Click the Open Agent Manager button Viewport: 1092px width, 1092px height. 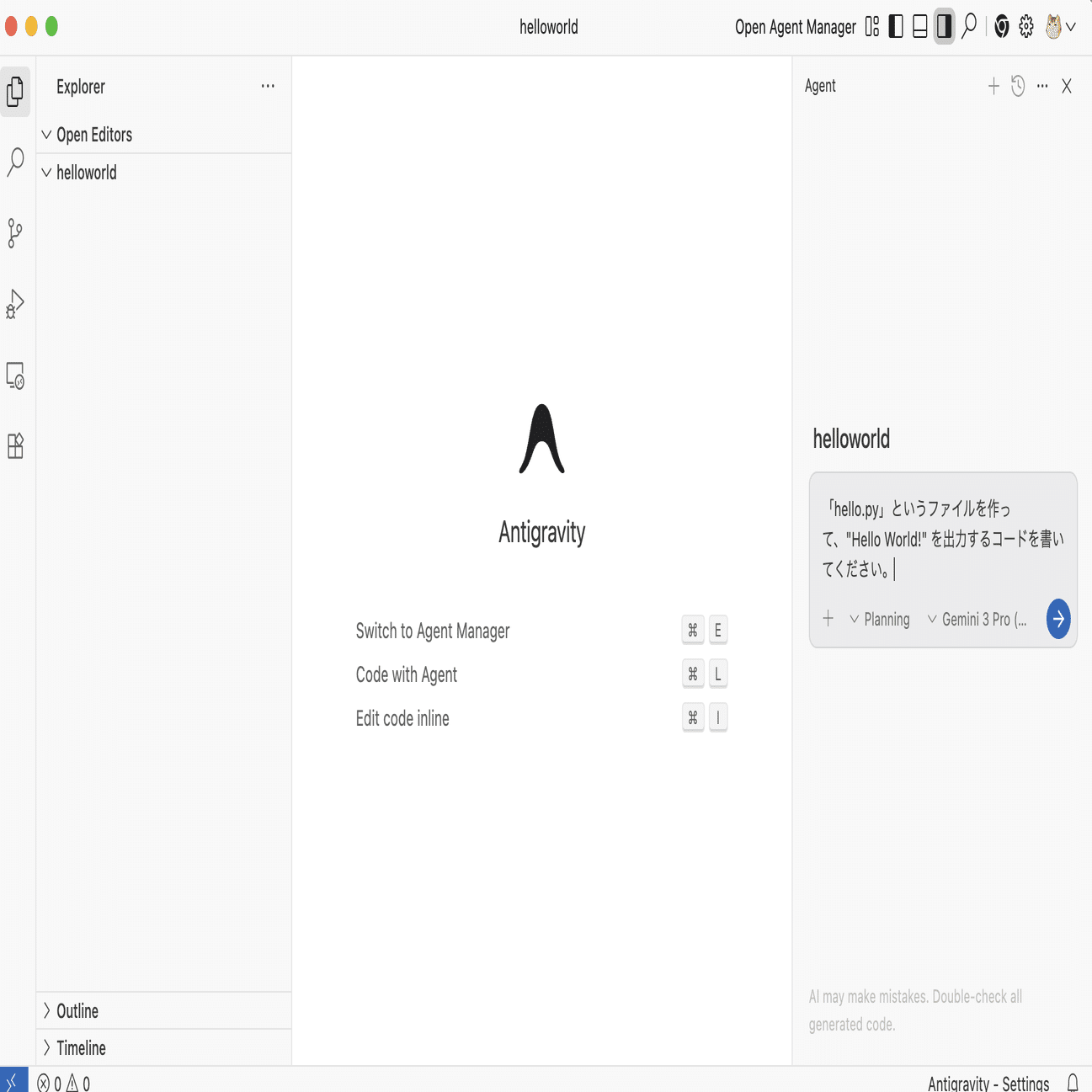coord(795,27)
